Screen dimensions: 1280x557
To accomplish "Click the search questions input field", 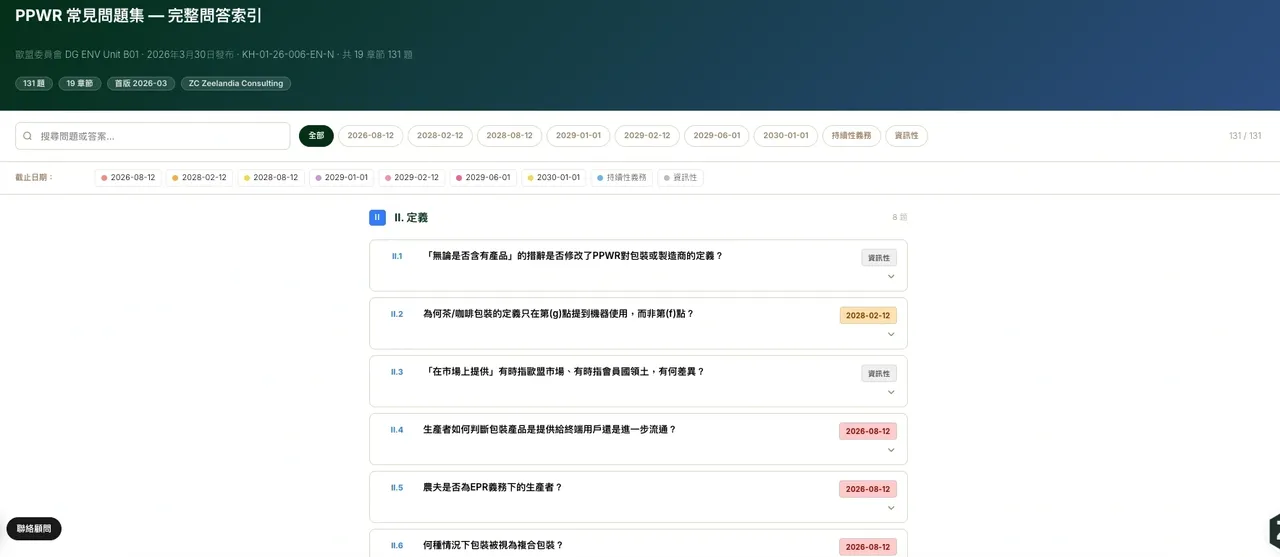I will (x=153, y=136).
